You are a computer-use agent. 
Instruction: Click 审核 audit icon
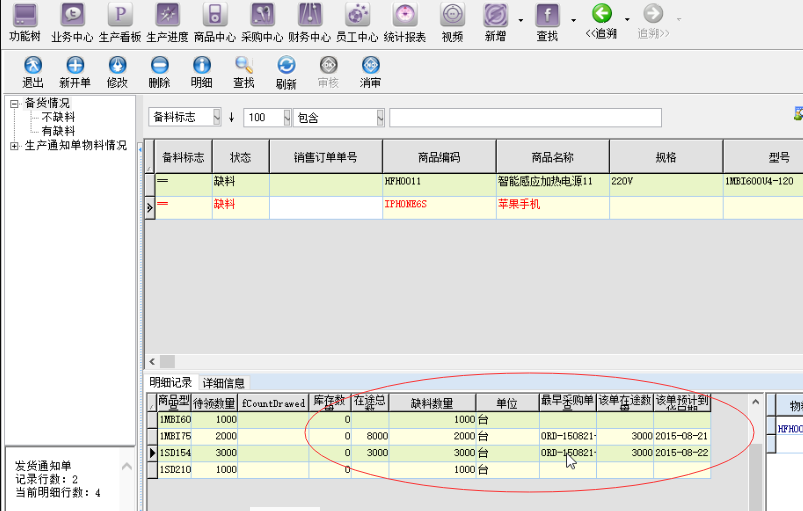tap(328, 72)
